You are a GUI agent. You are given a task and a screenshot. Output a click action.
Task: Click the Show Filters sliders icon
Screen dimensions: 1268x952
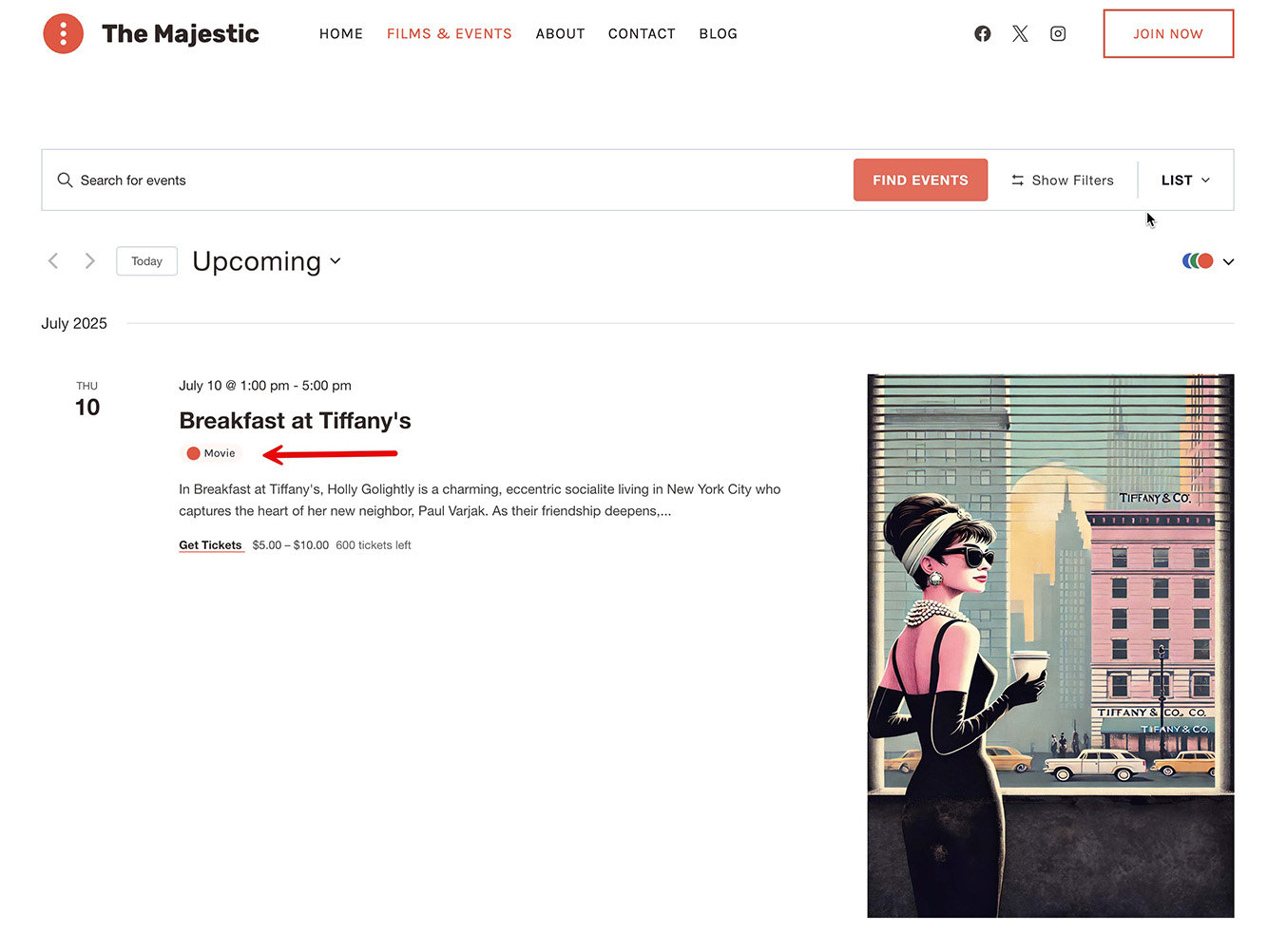pyautogui.click(x=1017, y=181)
